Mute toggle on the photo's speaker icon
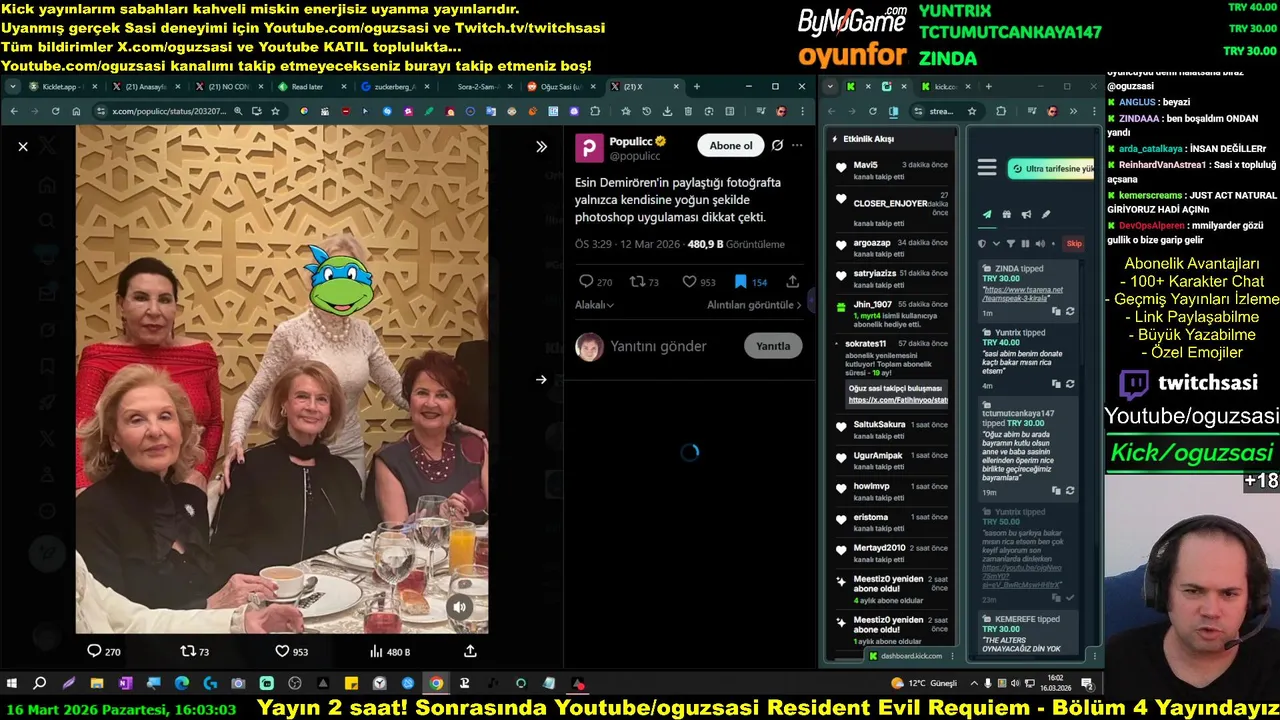Screen dimensions: 1280x720 tap(459, 607)
